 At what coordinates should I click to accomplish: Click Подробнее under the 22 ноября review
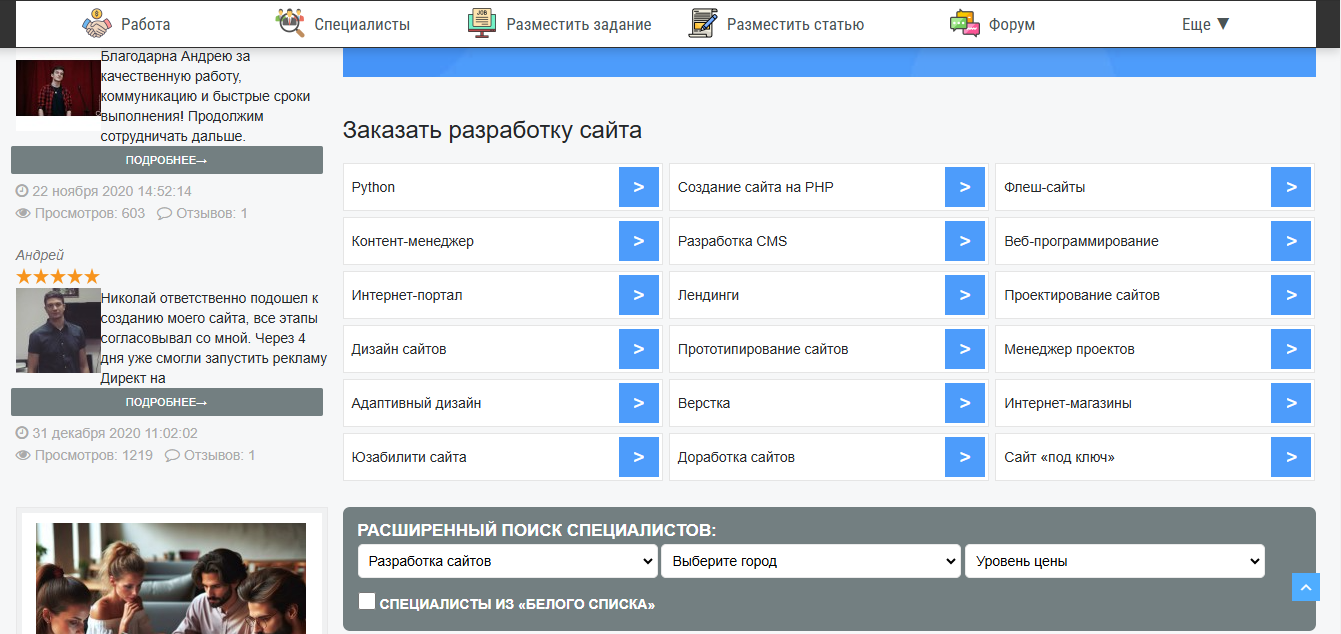coord(167,160)
